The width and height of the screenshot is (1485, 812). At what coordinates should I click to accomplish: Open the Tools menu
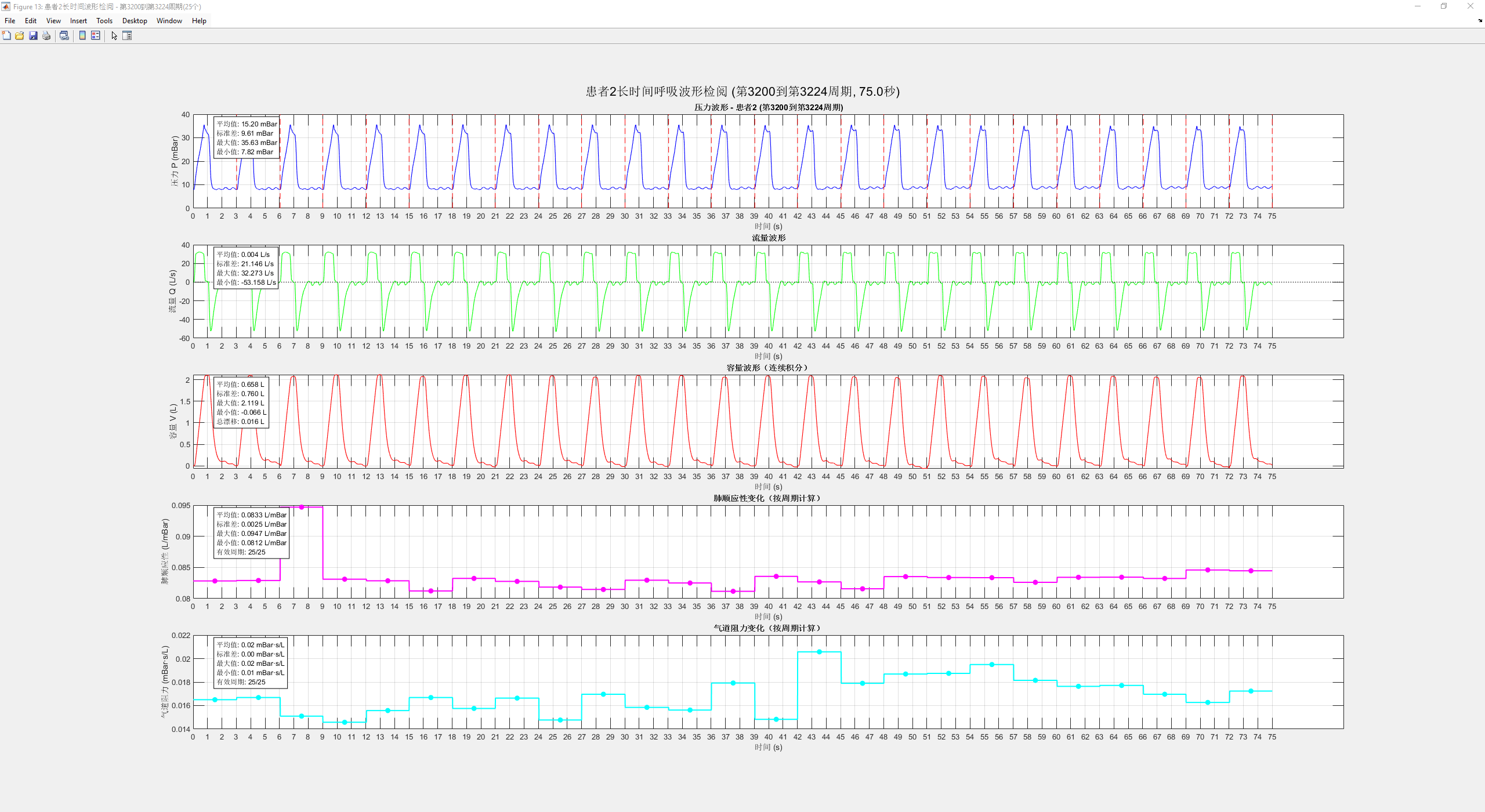coord(104,21)
